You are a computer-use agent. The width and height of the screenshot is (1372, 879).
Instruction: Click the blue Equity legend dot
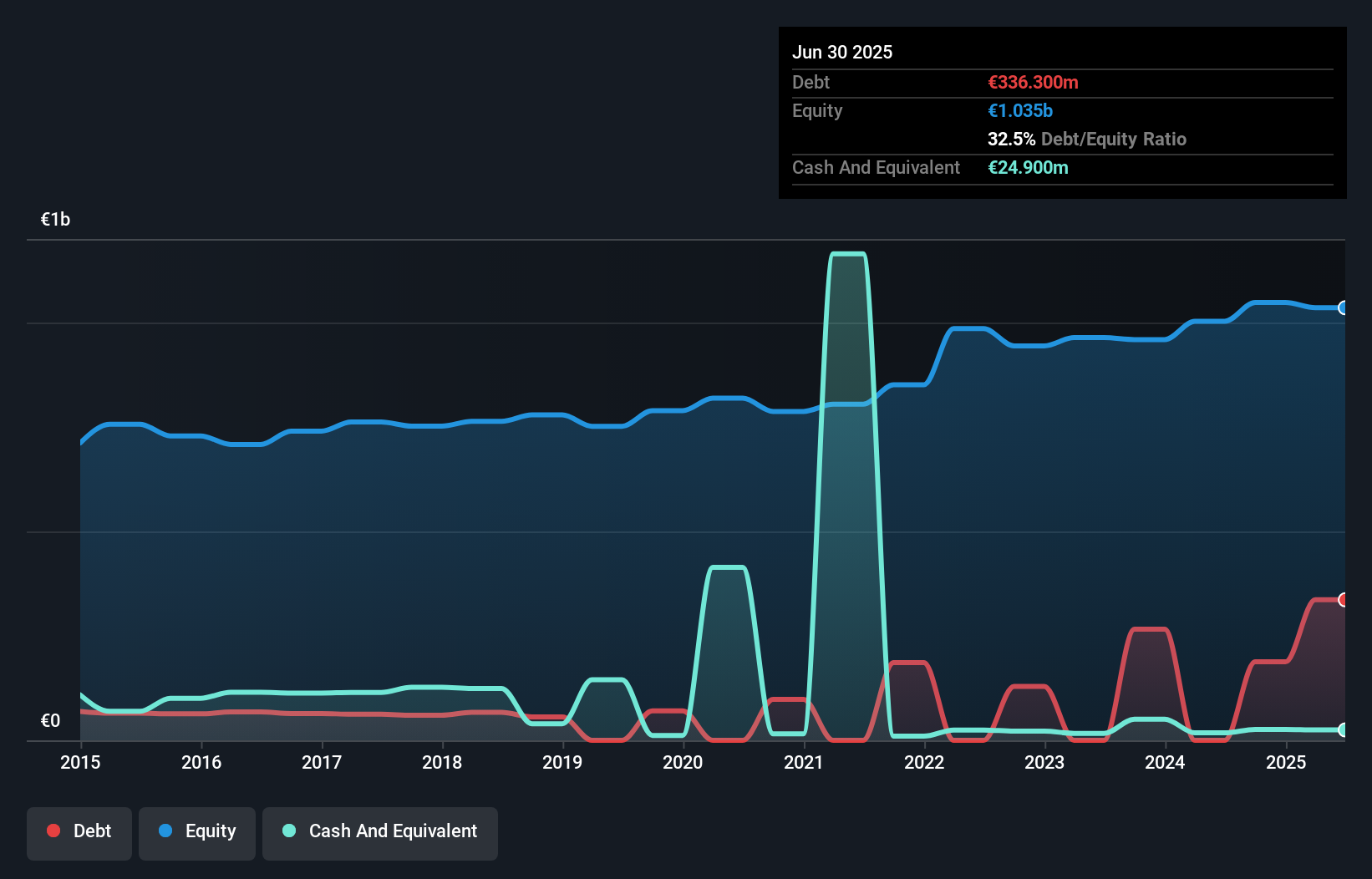166,831
